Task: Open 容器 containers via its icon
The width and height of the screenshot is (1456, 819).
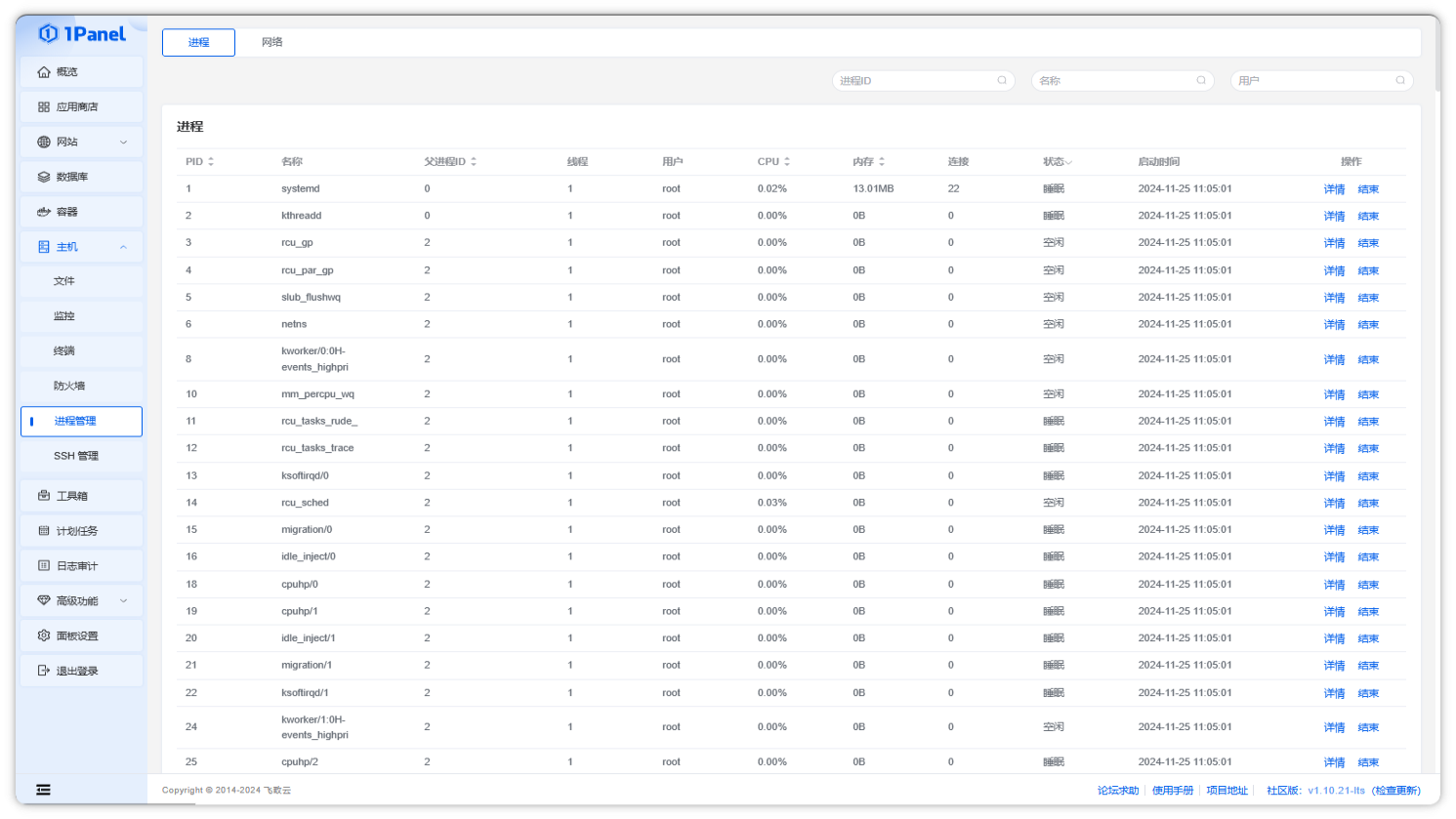Action: tap(44, 212)
